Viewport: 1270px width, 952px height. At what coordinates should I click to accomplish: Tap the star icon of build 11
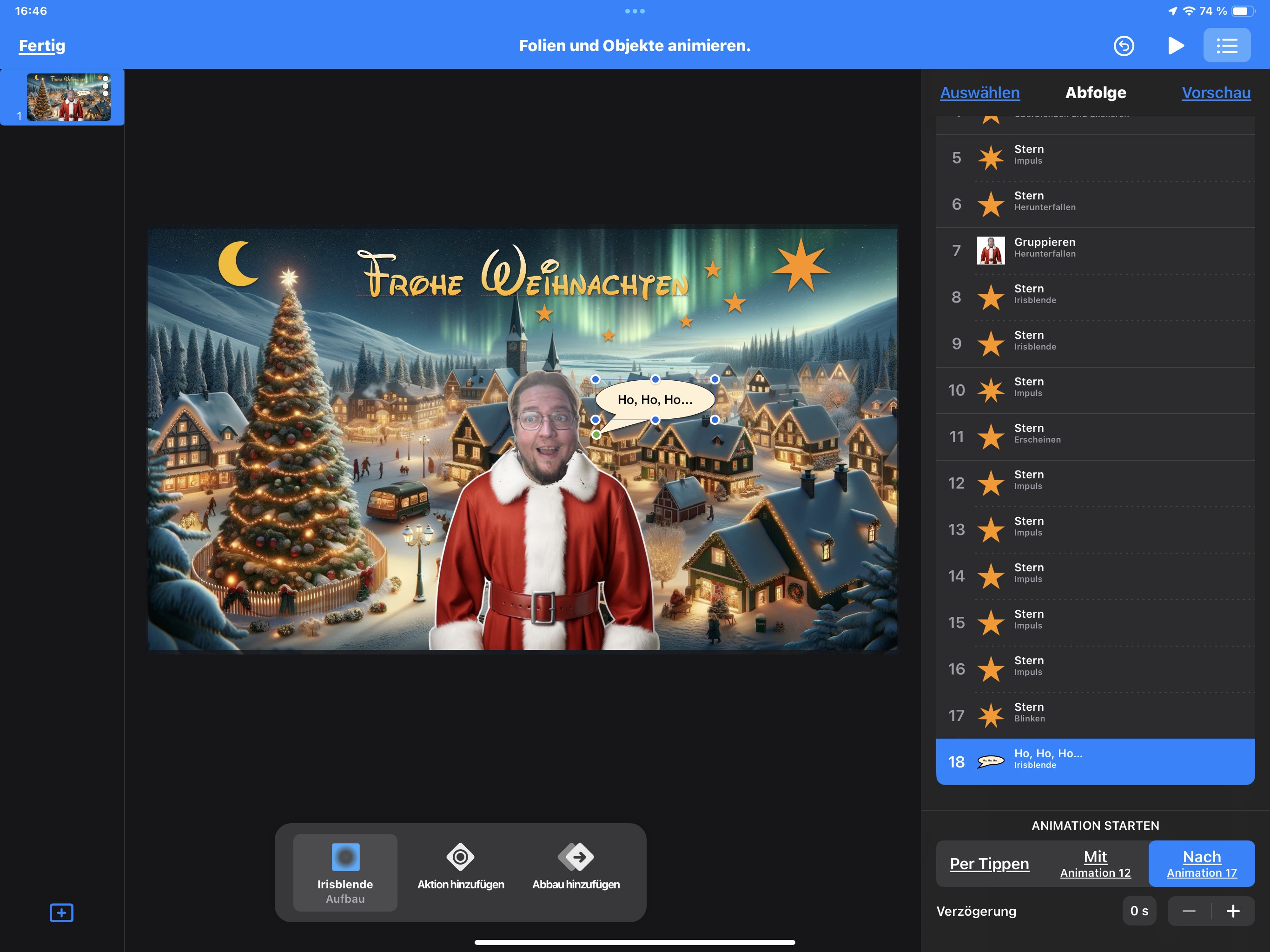pyautogui.click(x=991, y=437)
